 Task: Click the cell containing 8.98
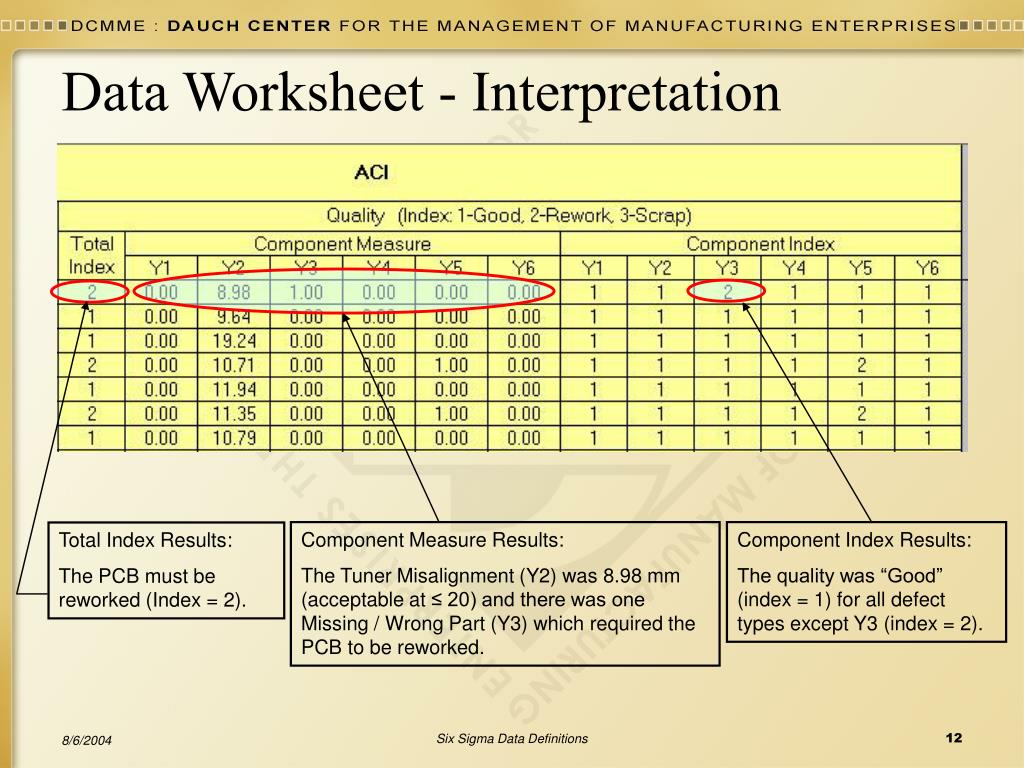(234, 292)
